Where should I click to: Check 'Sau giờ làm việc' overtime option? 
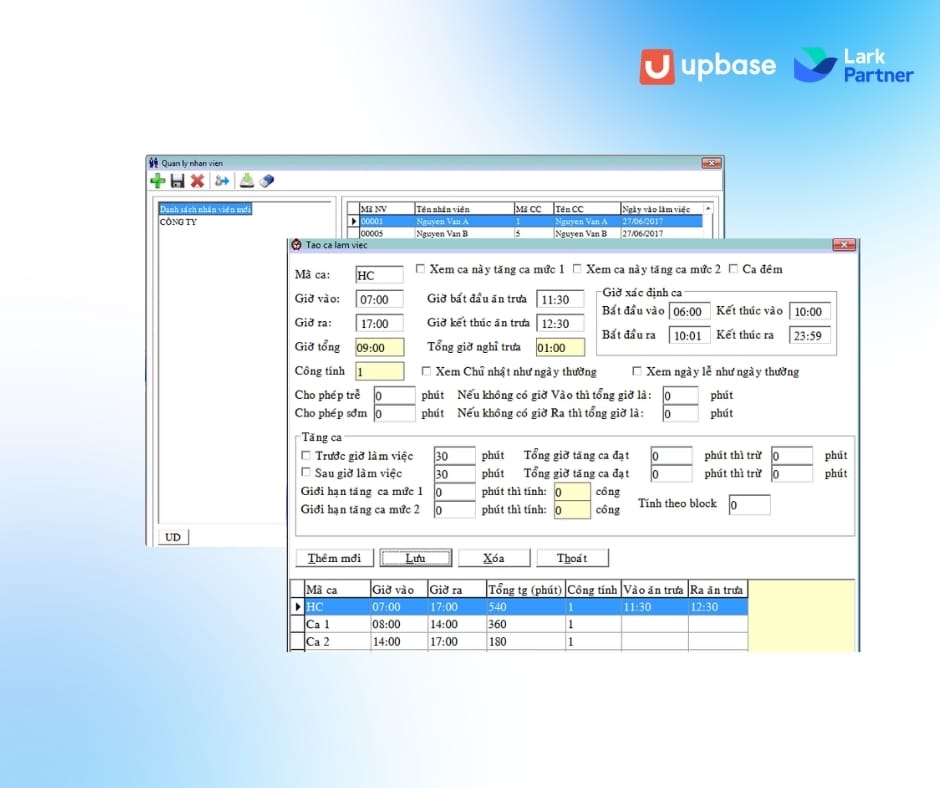306,472
